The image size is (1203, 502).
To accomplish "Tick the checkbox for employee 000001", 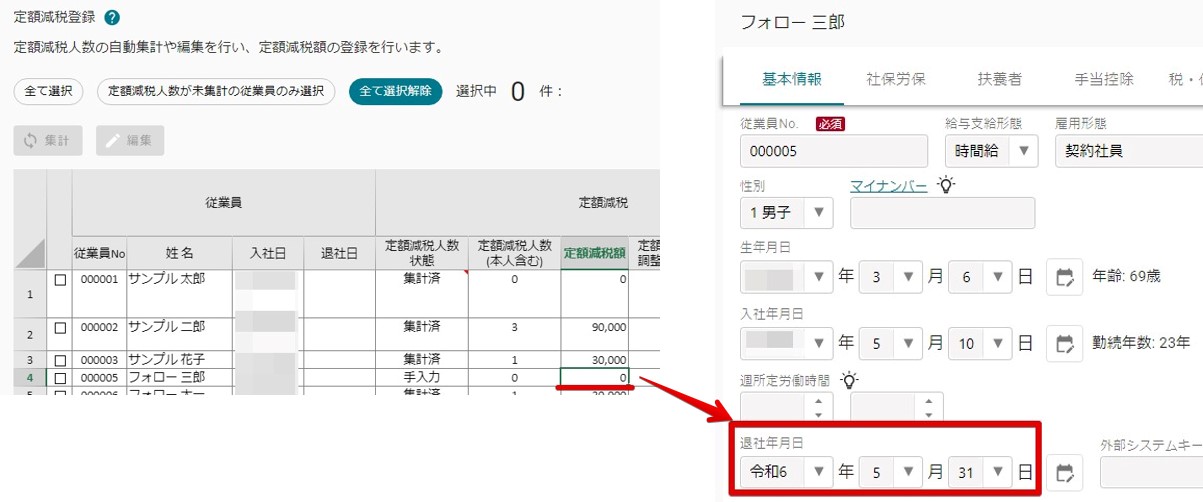I will (x=60, y=280).
